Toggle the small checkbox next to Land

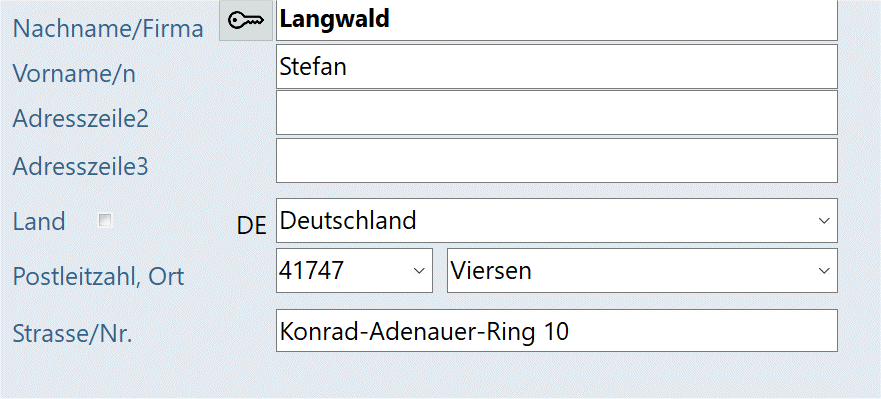105,220
